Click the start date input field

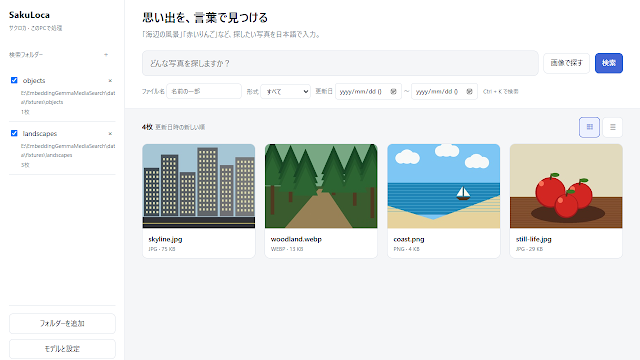pyautogui.click(x=368, y=91)
